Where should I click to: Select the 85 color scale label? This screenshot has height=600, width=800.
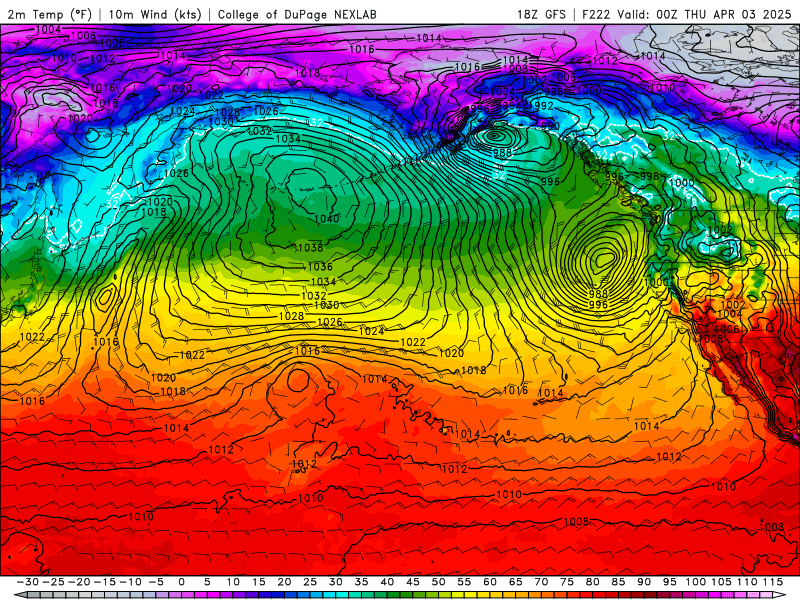(618, 582)
